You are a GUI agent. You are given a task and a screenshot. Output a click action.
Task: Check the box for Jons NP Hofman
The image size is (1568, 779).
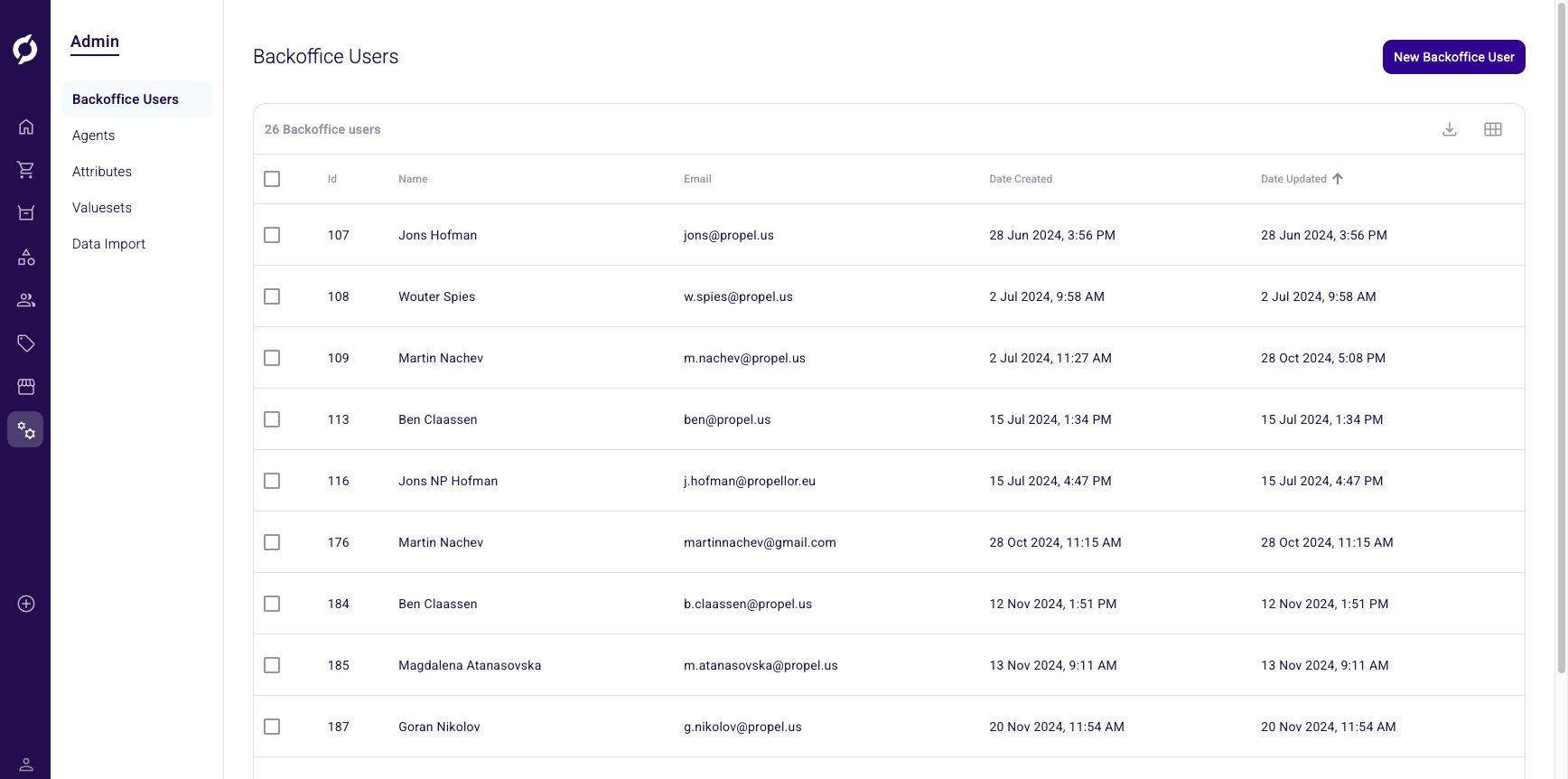tap(272, 481)
